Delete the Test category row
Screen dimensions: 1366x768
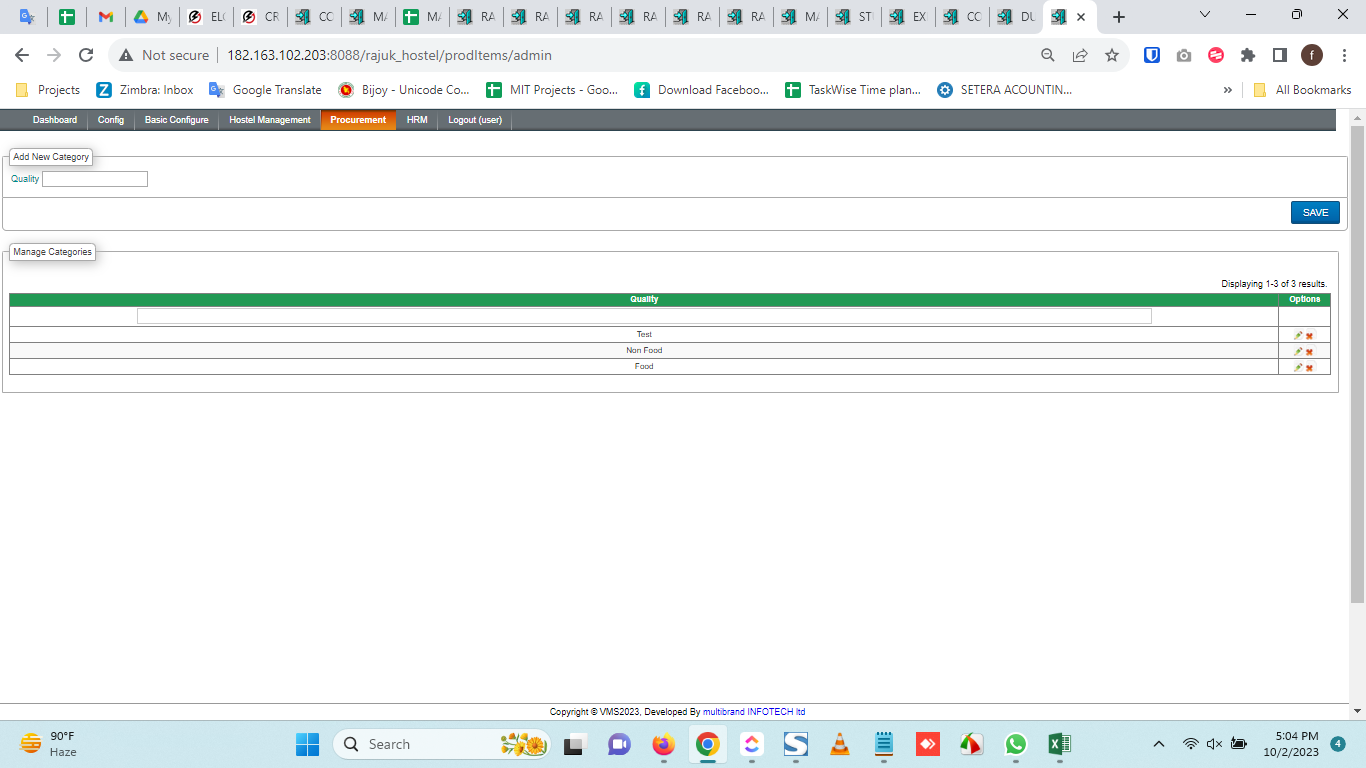tap(1309, 335)
